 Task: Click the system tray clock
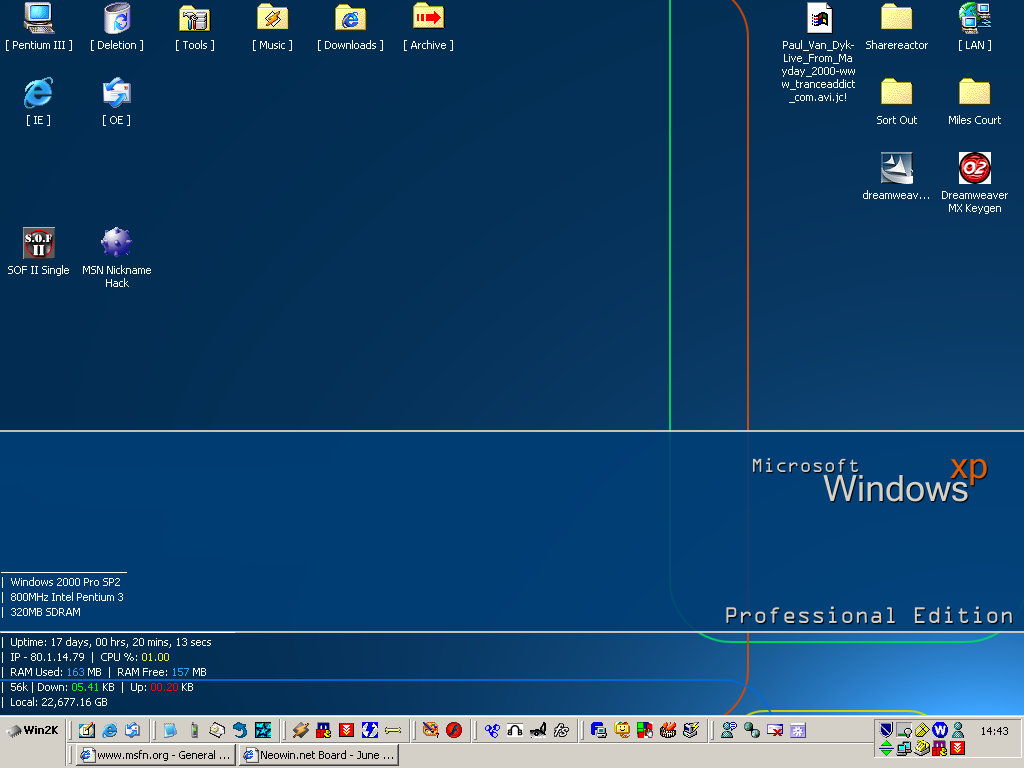click(x=994, y=731)
